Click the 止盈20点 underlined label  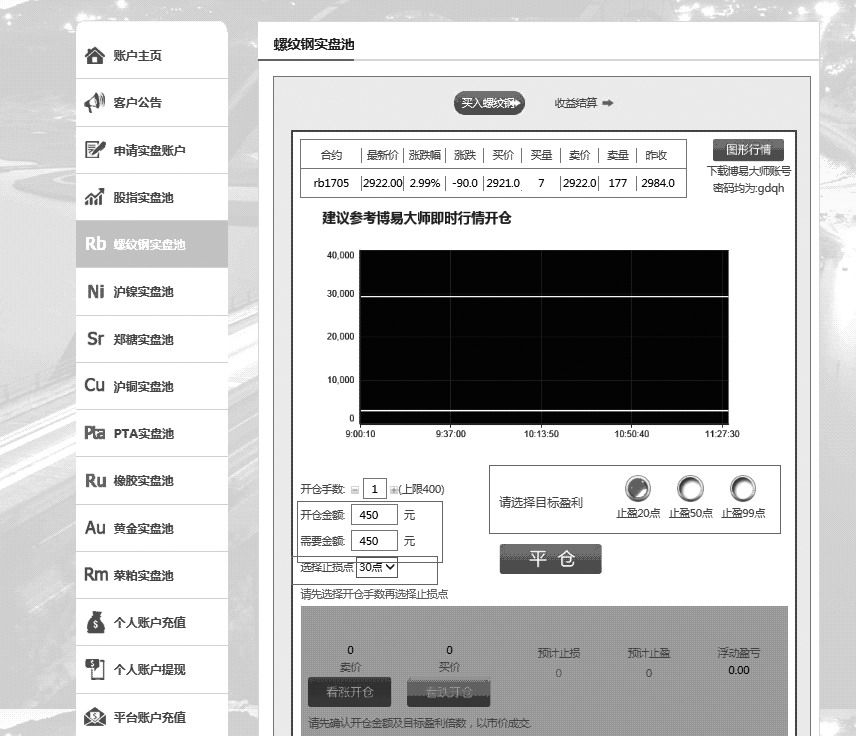click(x=638, y=513)
